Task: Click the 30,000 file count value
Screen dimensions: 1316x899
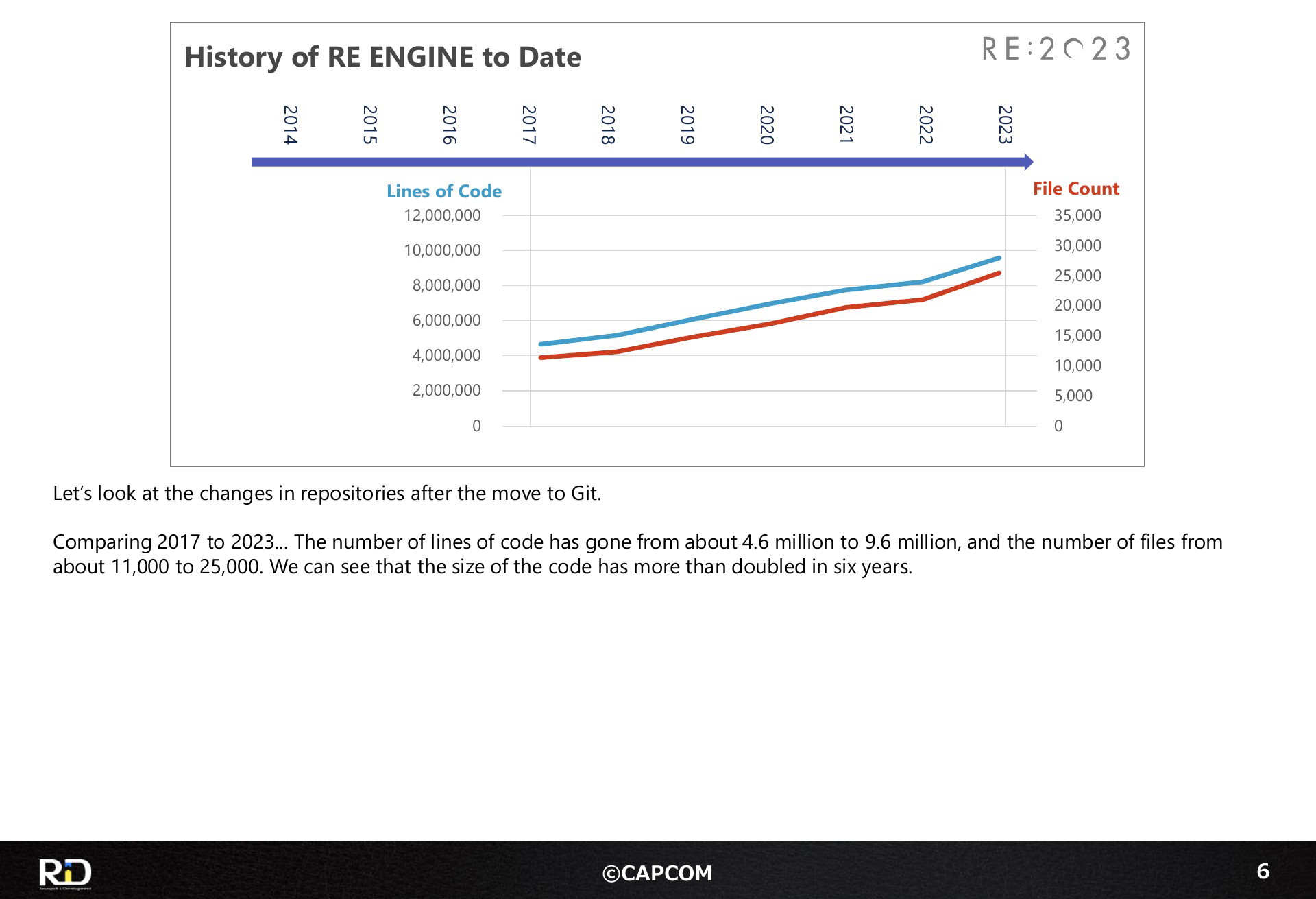Action: pos(1077,245)
